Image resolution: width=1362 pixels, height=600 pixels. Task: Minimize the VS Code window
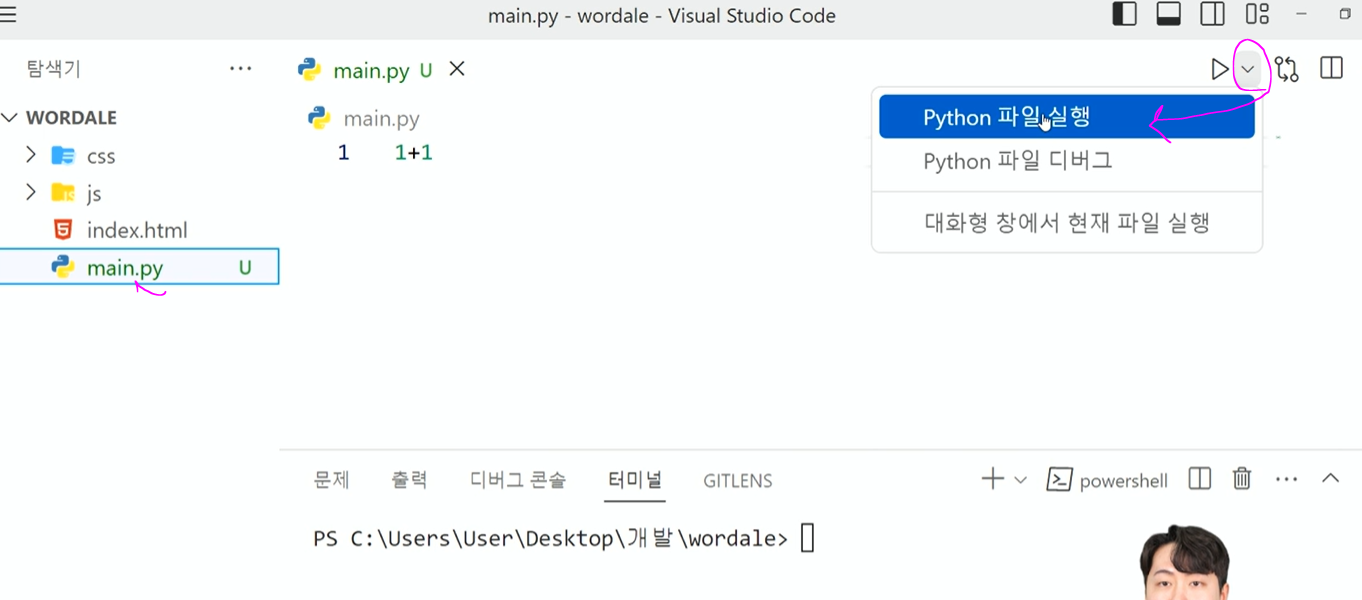tap(1301, 14)
